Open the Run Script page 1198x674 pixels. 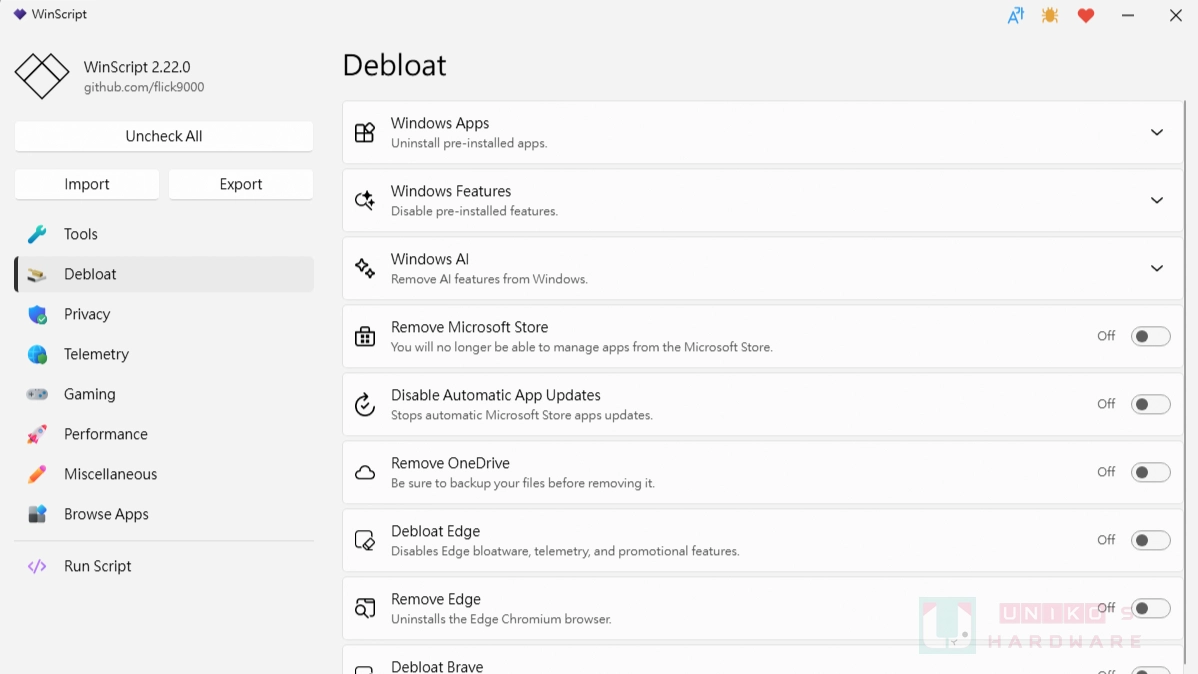[x=164, y=566]
